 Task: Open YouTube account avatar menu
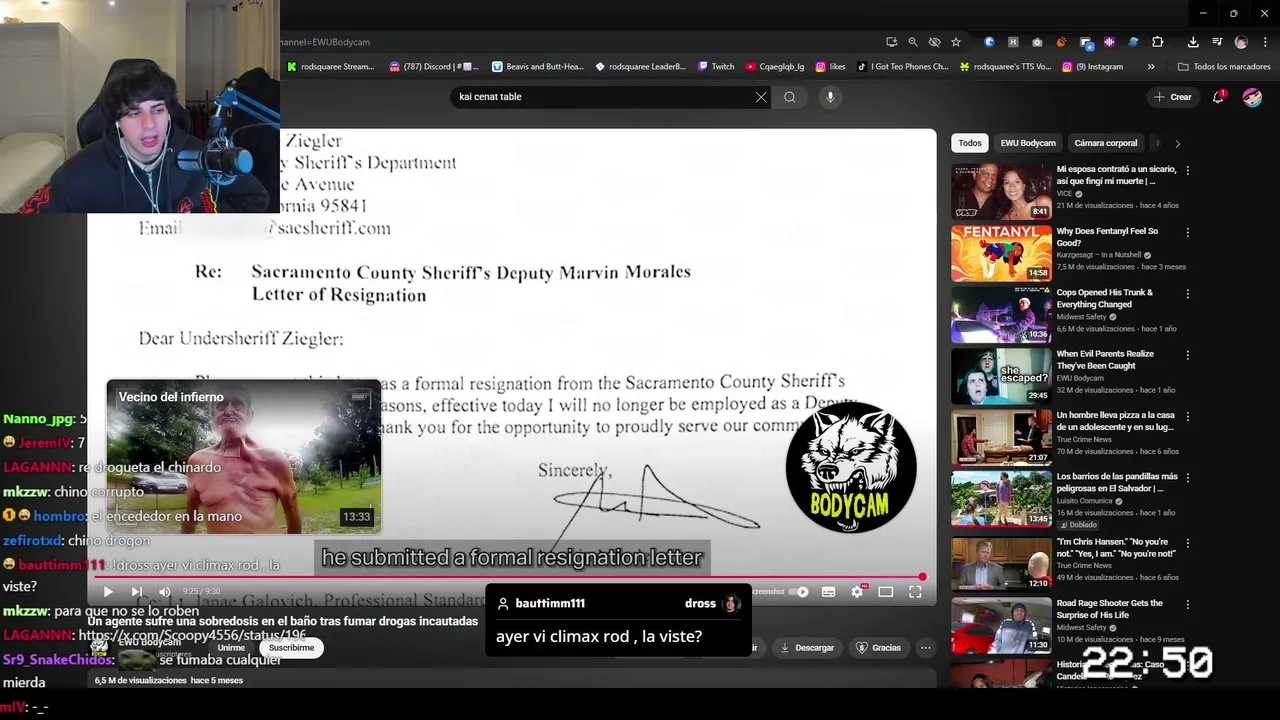(1252, 97)
